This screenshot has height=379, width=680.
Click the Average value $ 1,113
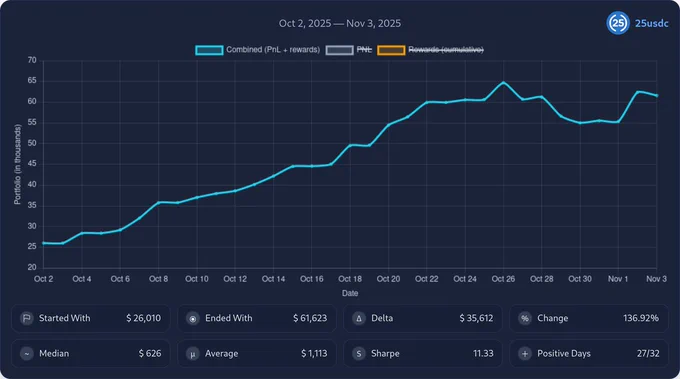[314, 354]
